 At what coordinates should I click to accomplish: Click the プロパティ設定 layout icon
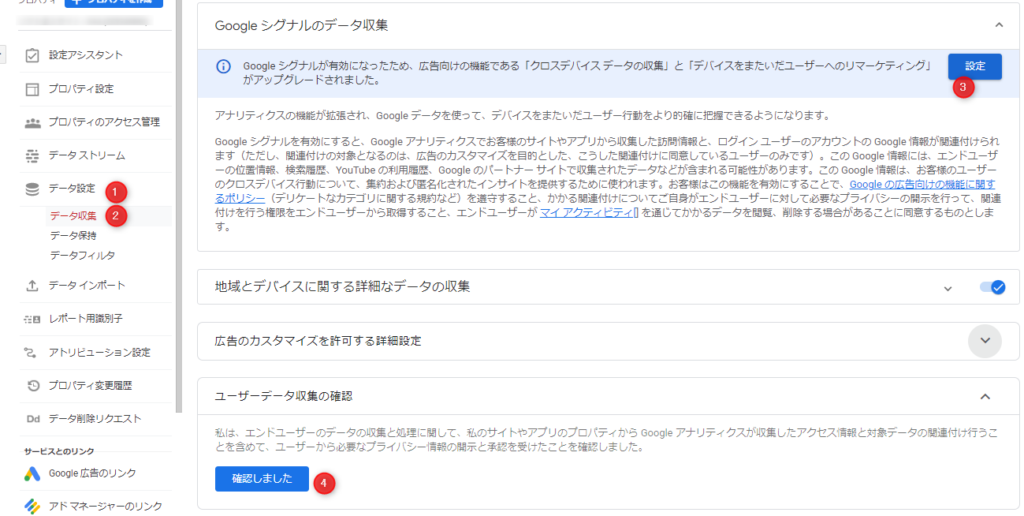click(32, 89)
